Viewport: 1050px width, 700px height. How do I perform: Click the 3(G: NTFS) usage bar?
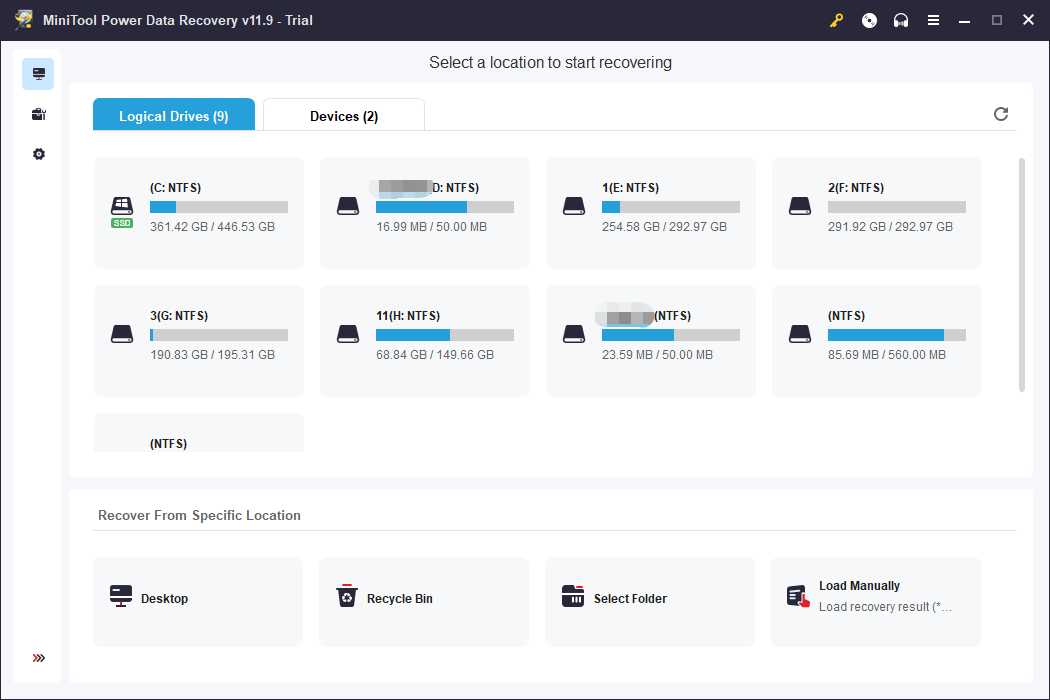point(219,335)
